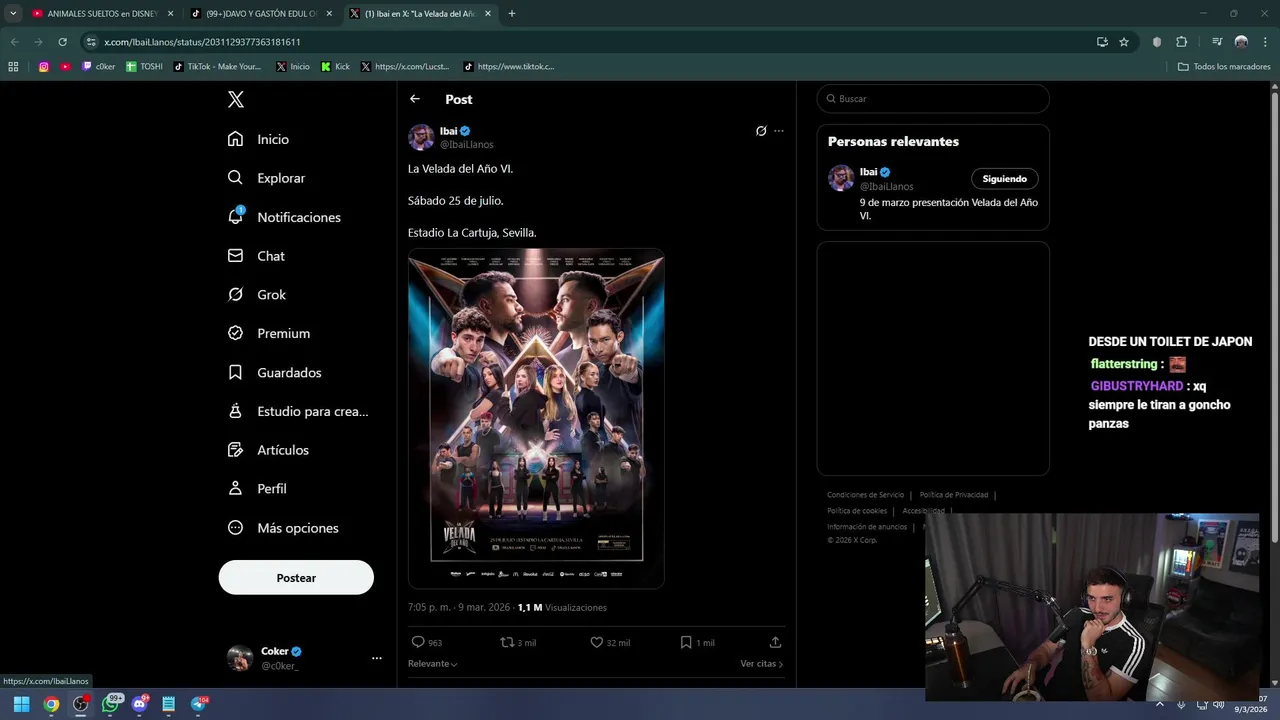Open Ver citas link
The height and width of the screenshot is (720, 1280).
click(762, 664)
